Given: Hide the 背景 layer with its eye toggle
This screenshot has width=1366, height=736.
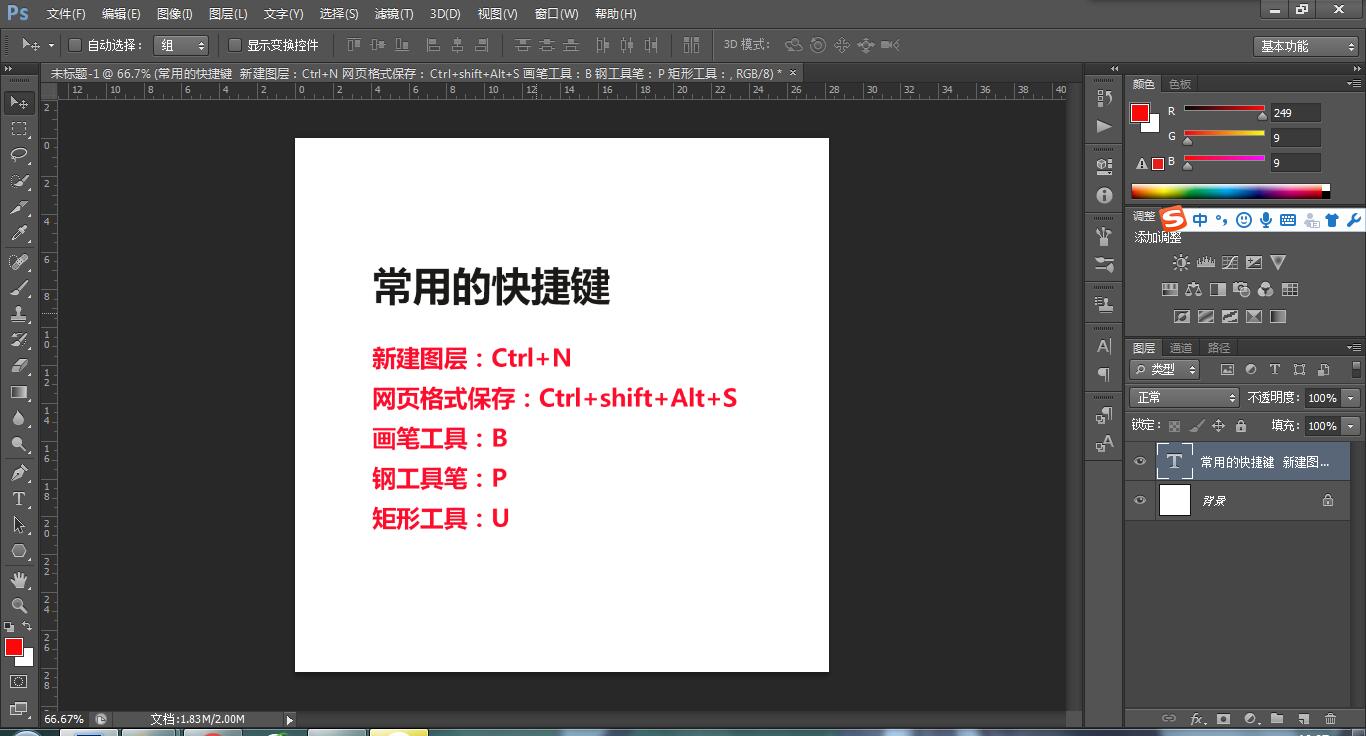Looking at the screenshot, I should point(1140,500).
